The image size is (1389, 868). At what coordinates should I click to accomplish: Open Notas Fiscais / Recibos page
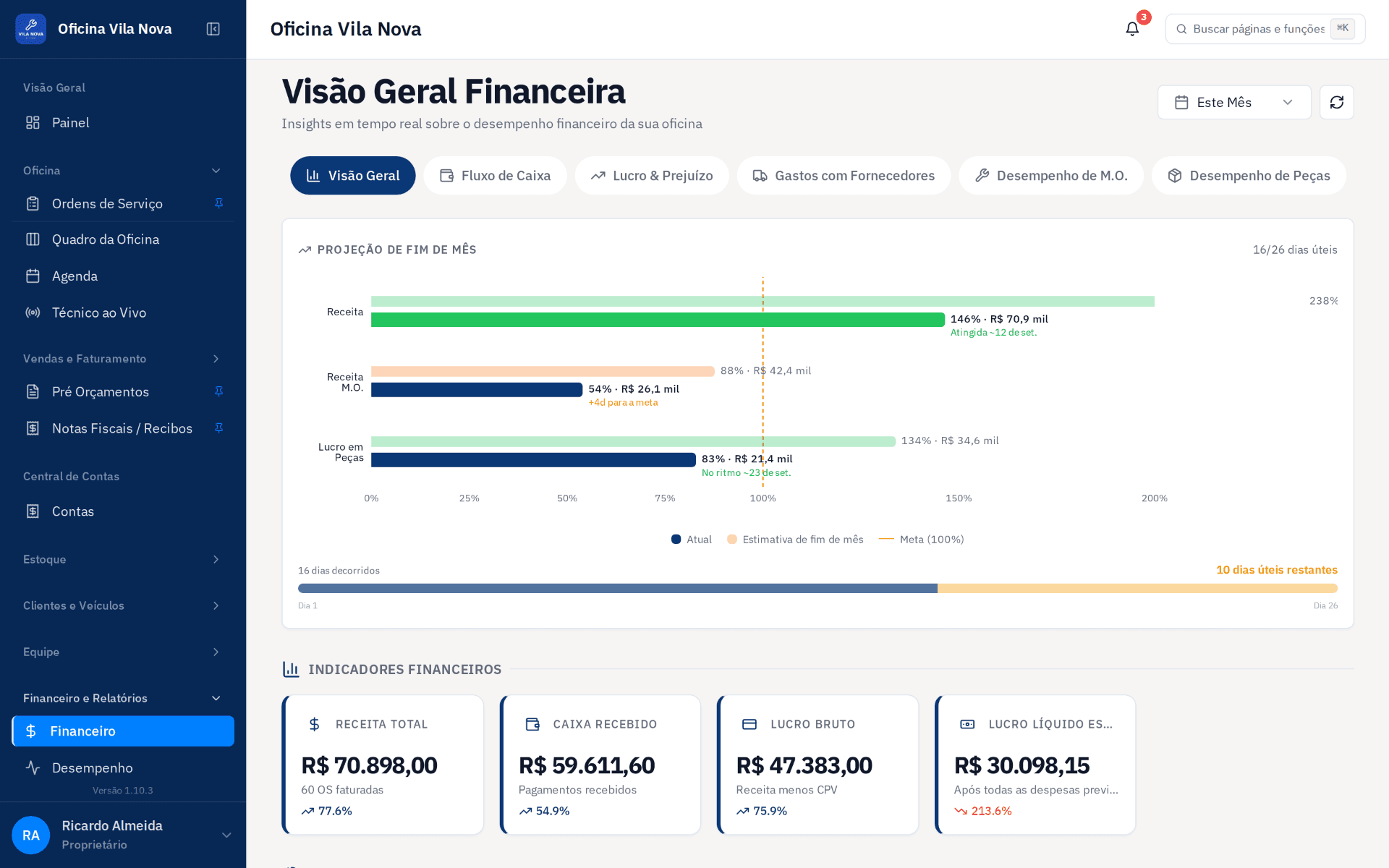click(123, 428)
